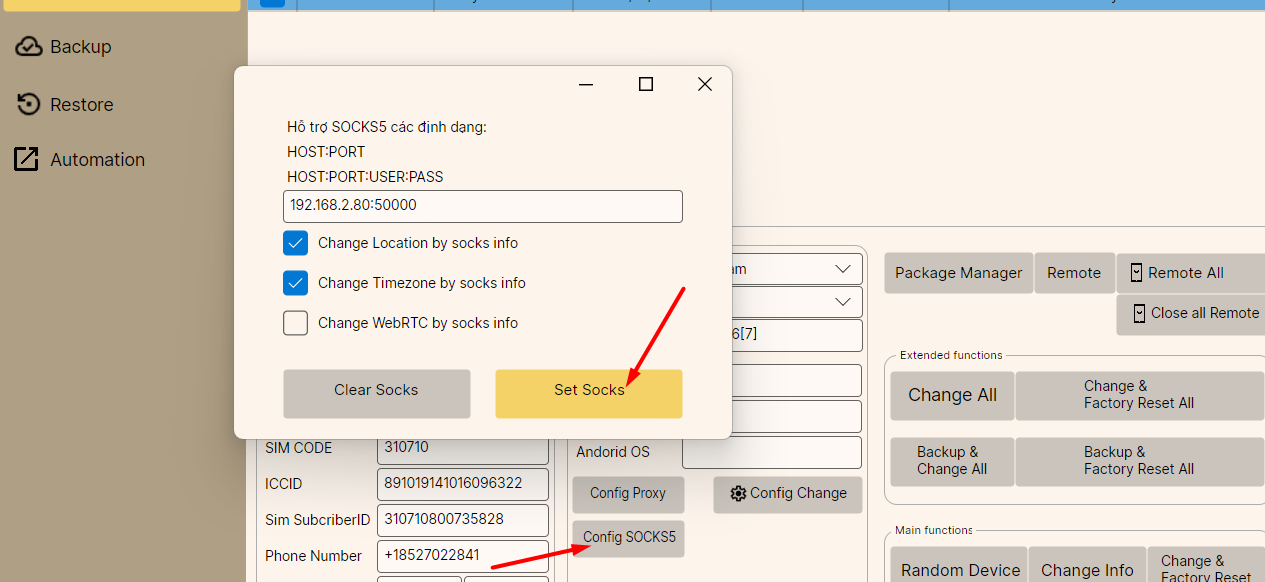Screen dimensions: 1265x582
Task: Open the Automation menu item
Action: [97, 160]
